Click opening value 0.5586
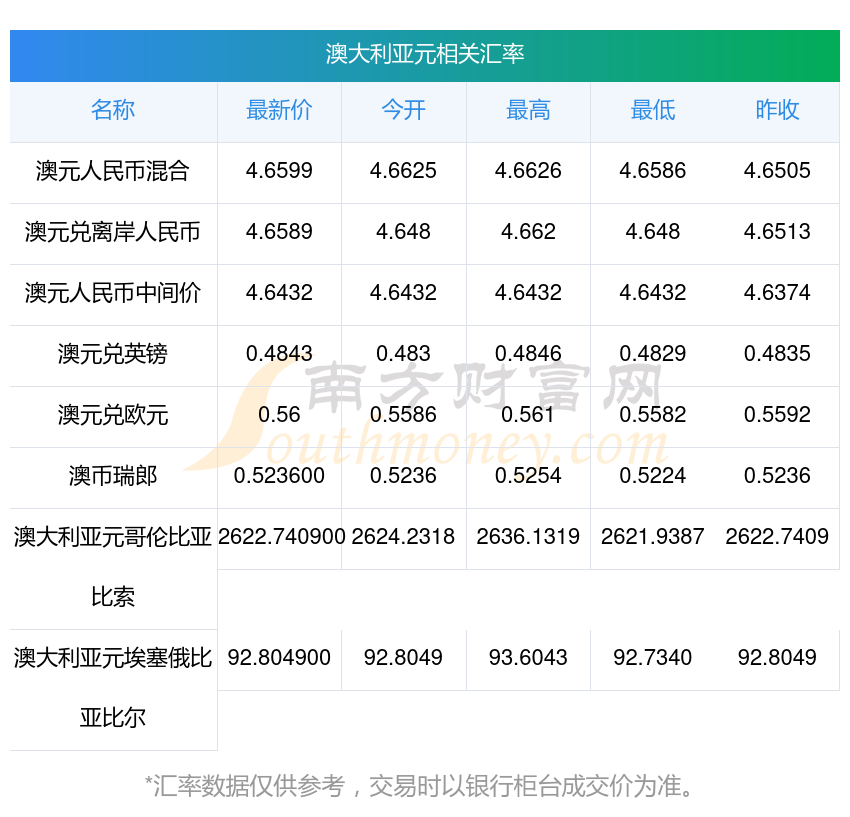Viewport: 850px width, 817px height. point(403,415)
